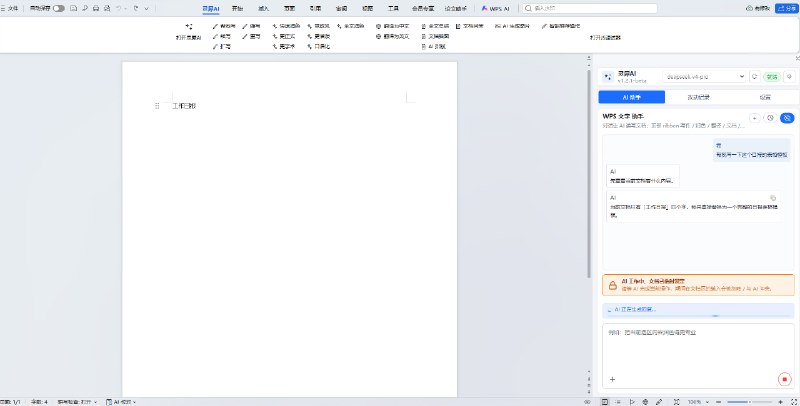The height and width of the screenshot is (406, 800).
Task: Click the refresh icon beside model selector
Action: click(x=755, y=77)
